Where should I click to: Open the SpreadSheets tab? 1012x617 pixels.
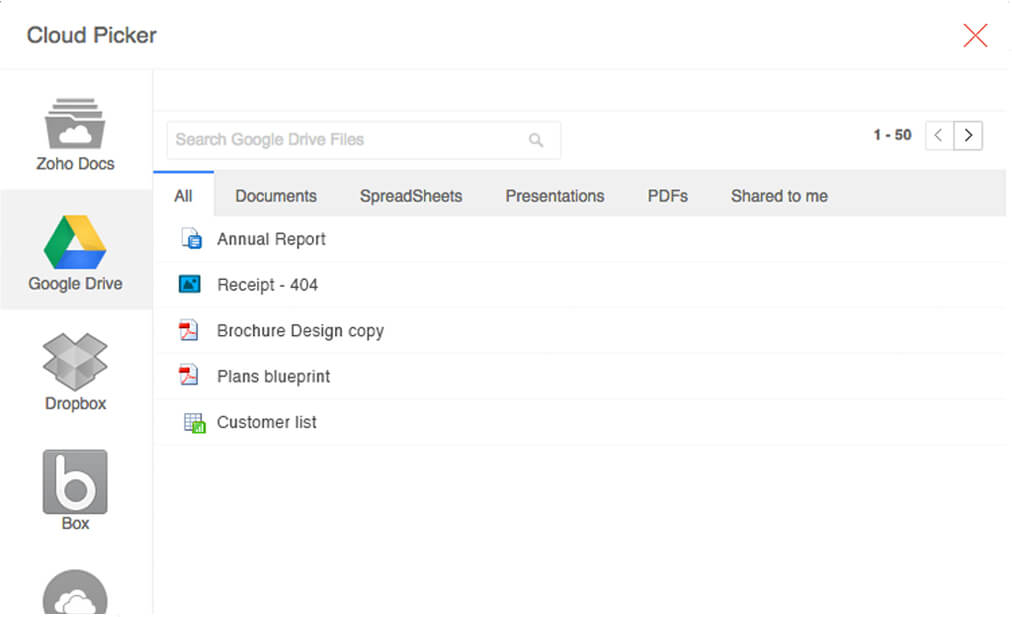411,196
